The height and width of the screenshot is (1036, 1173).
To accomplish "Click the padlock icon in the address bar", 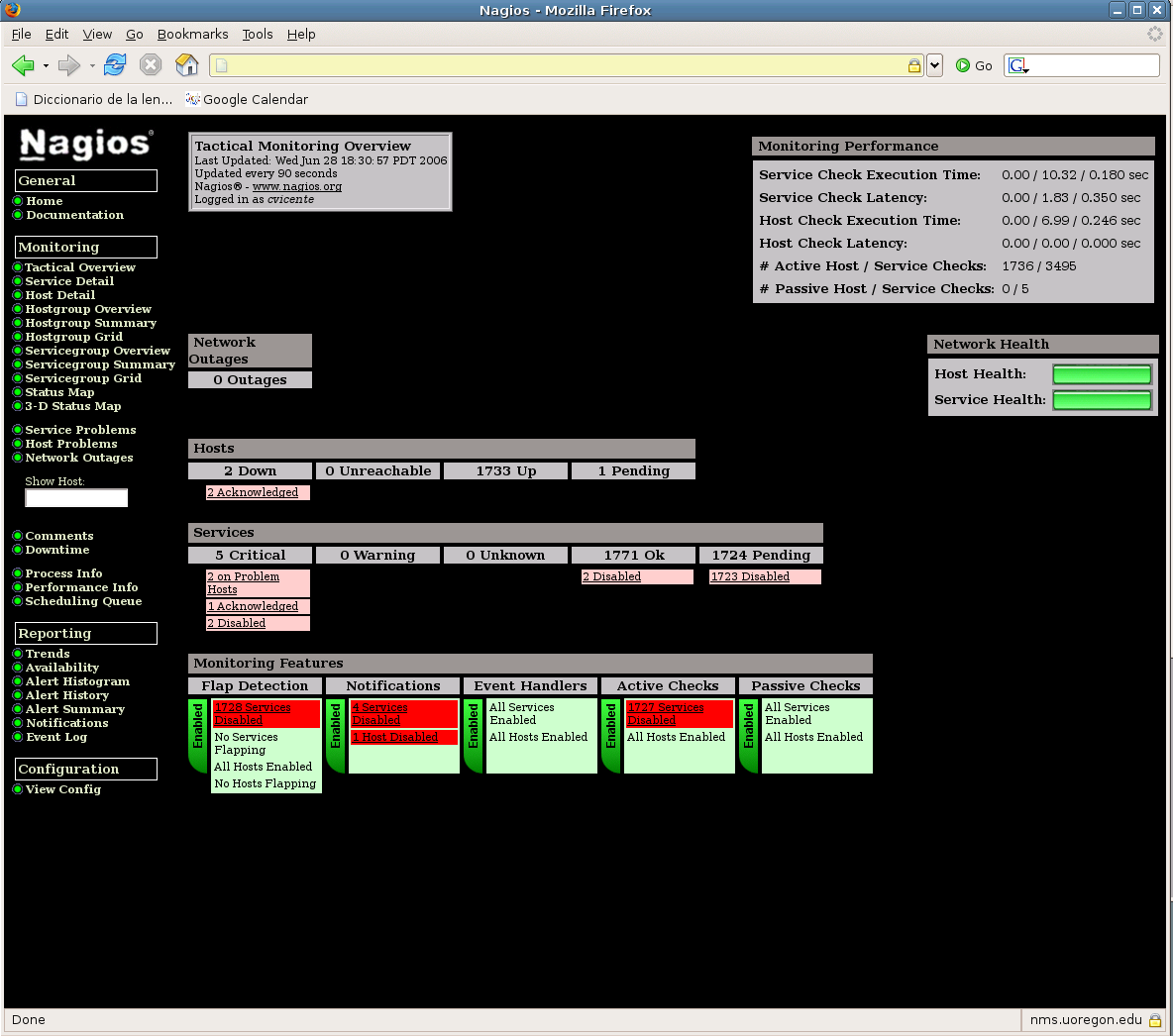I will pos(914,65).
